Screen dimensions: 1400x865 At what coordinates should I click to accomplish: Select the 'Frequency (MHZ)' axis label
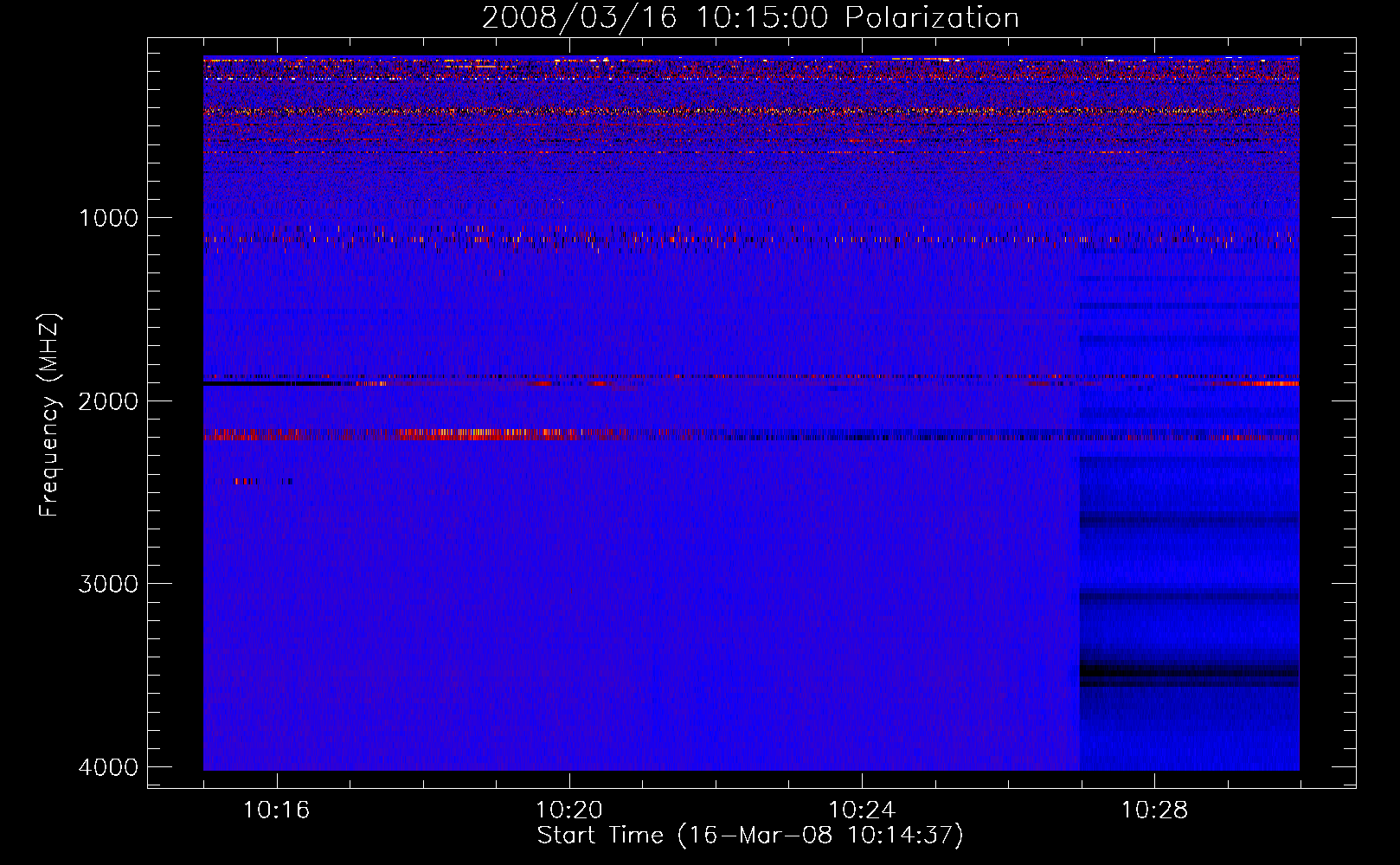pyautogui.click(x=49, y=415)
